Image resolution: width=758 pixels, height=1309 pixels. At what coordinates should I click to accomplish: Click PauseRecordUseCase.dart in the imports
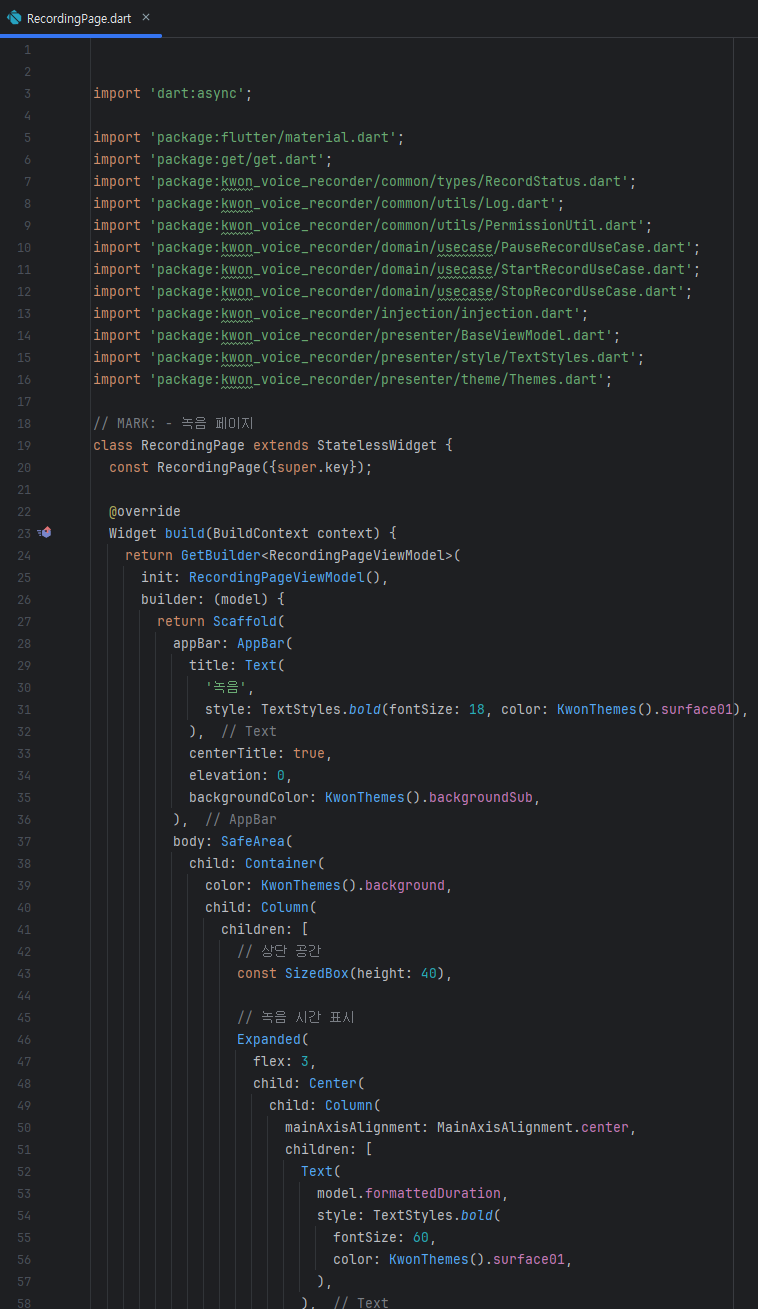coord(593,247)
